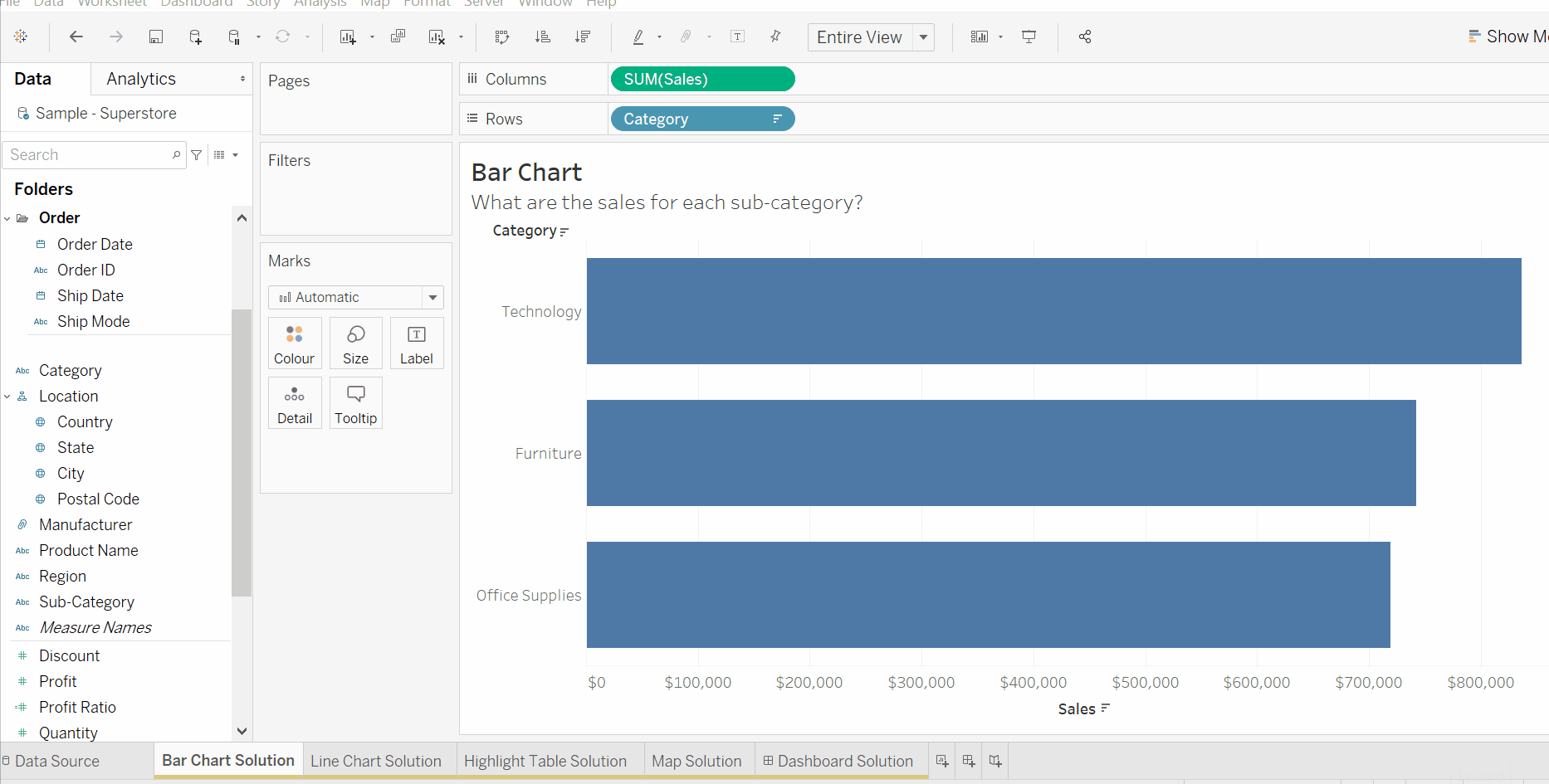Click the Size marks card button

355,343
